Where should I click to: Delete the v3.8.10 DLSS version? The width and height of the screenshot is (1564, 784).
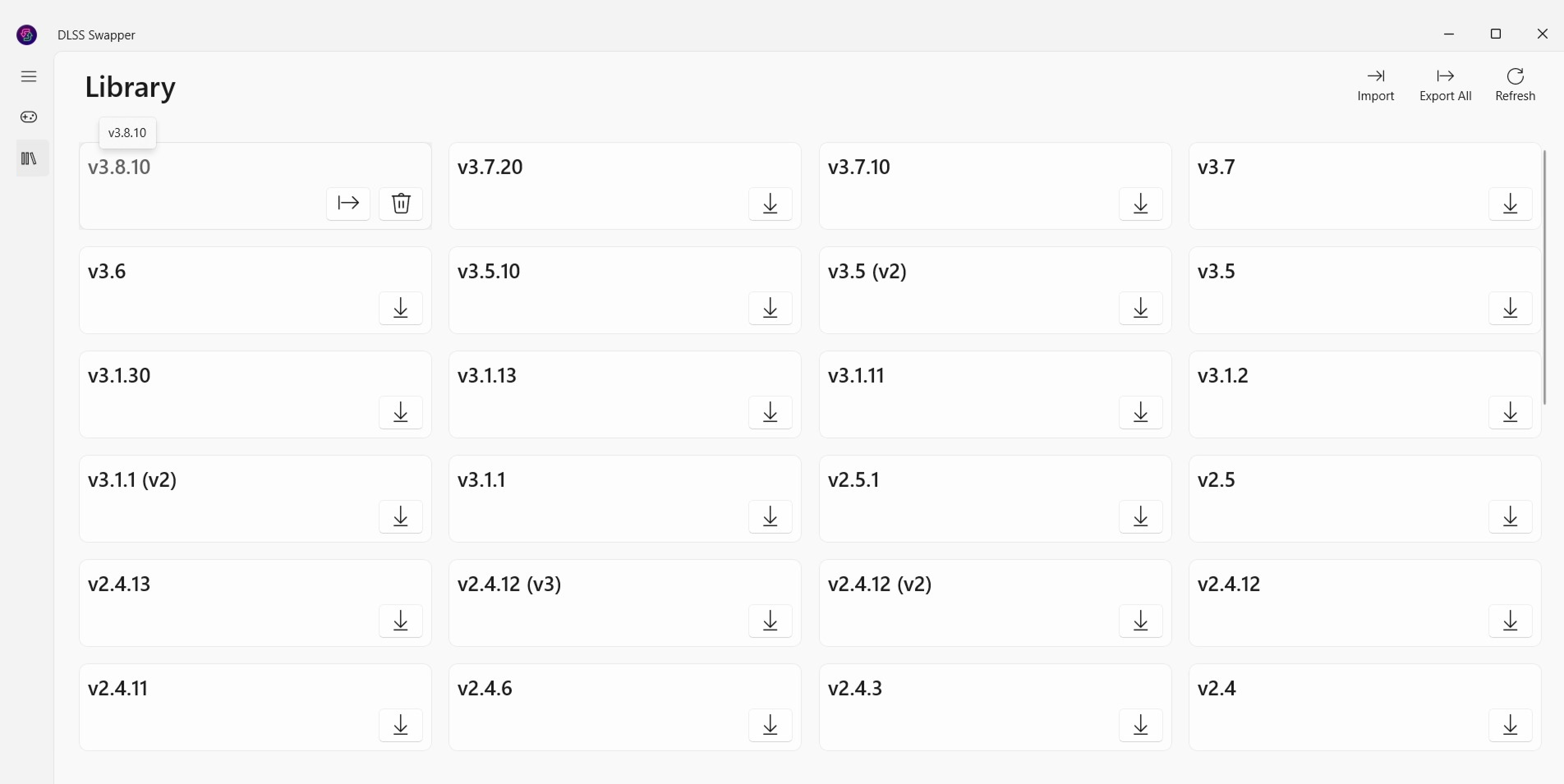pos(401,203)
